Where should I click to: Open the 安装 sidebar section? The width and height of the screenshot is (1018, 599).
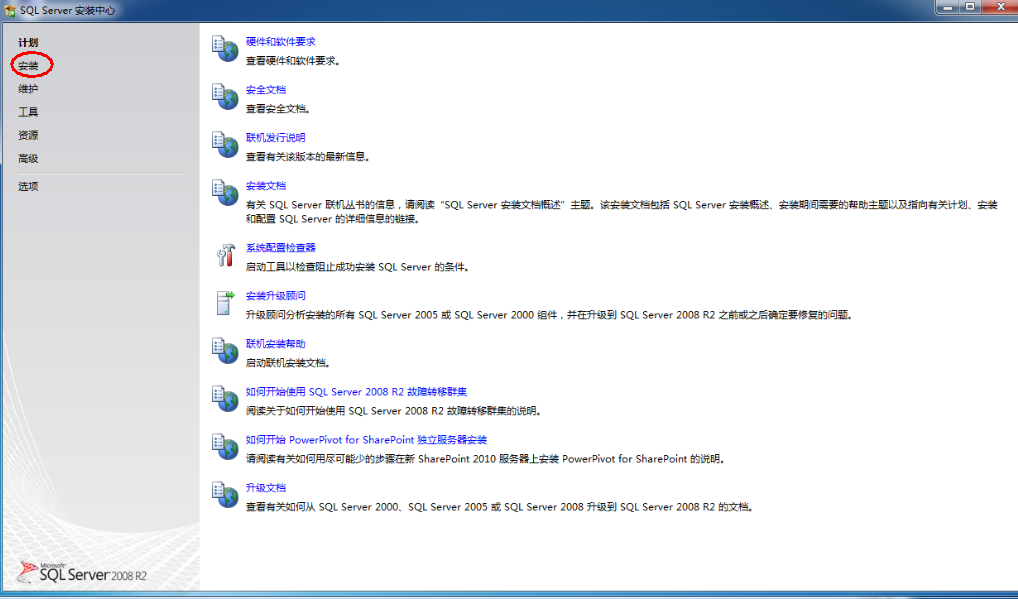pyautogui.click(x=28, y=66)
